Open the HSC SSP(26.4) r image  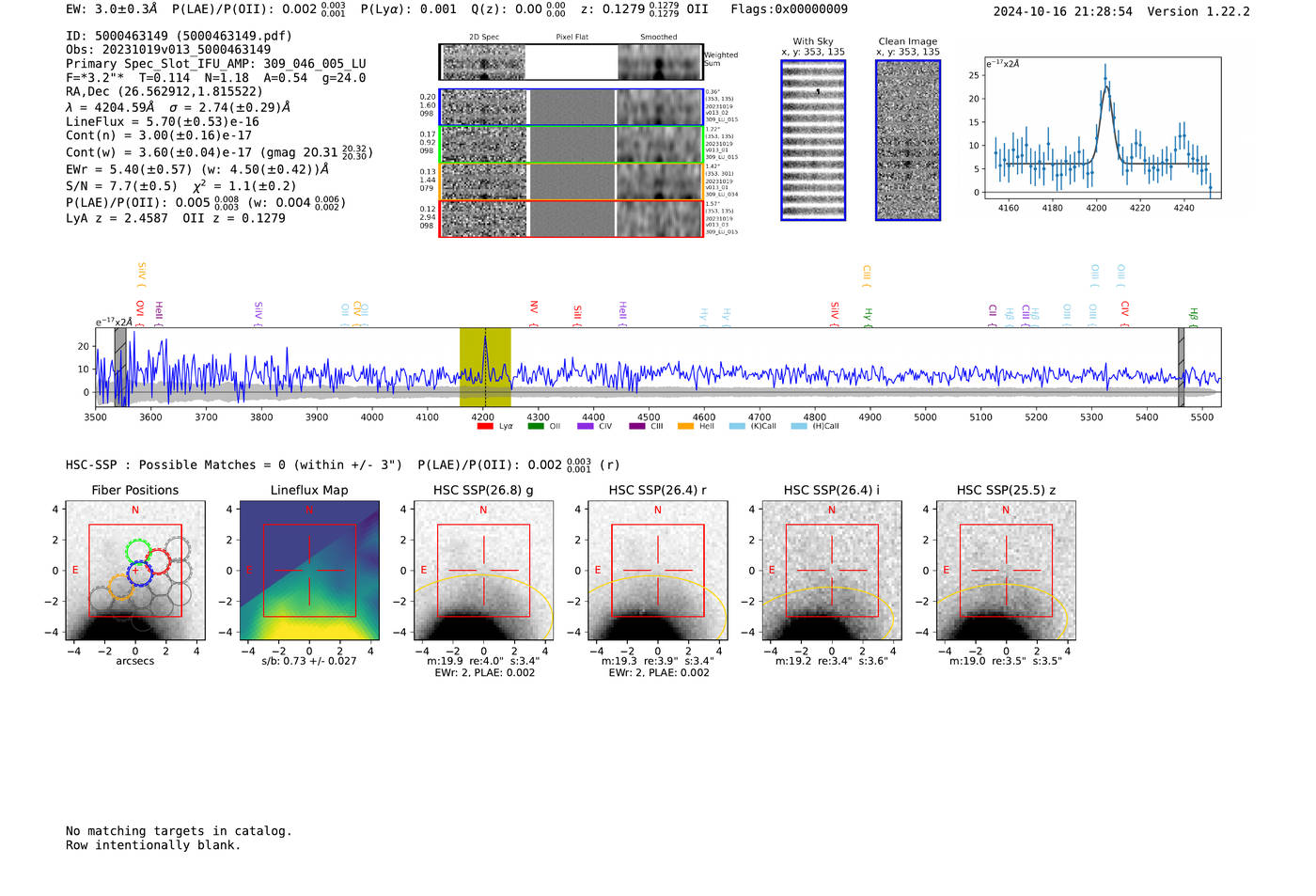tap(657, 570)
